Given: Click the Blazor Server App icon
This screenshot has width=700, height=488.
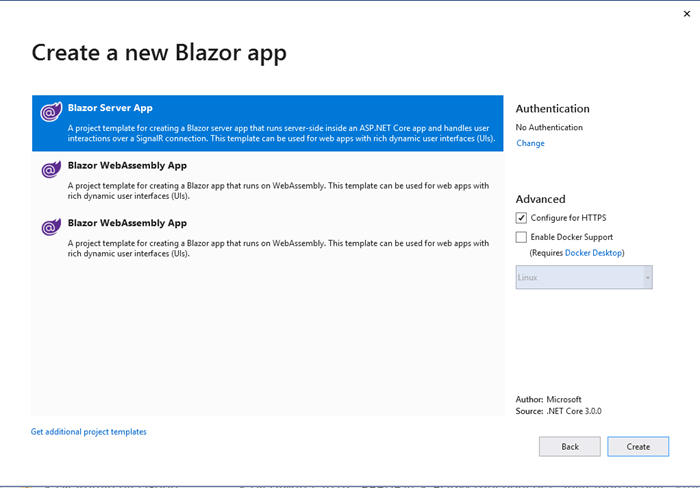Looking at the screenshot, I should tap(51, 112).
